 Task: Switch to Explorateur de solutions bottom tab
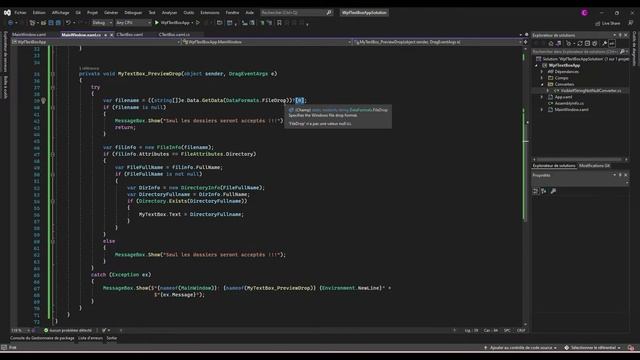[x=554, y=166]
